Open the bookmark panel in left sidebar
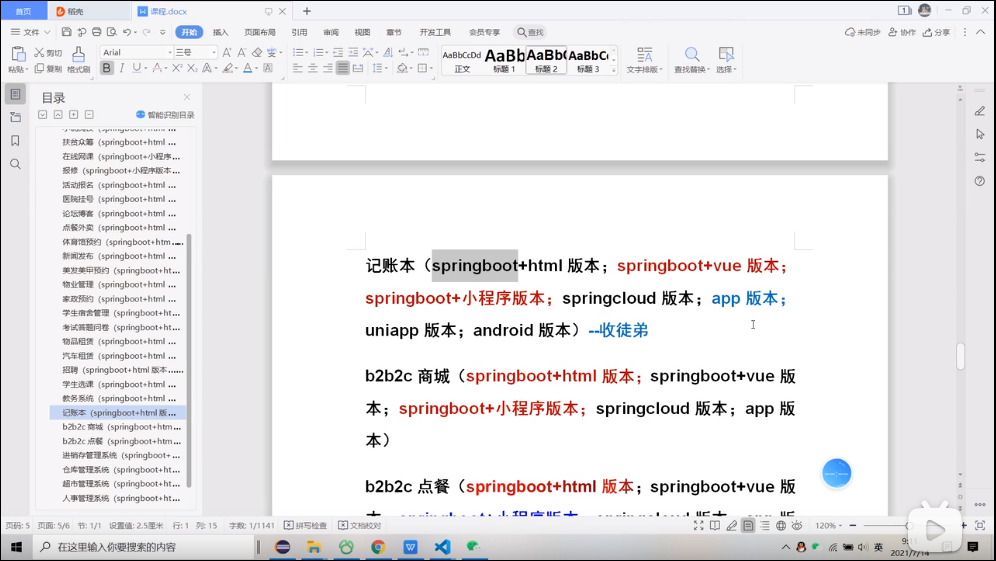Screen dimensions: 996x561 (15, 140)
